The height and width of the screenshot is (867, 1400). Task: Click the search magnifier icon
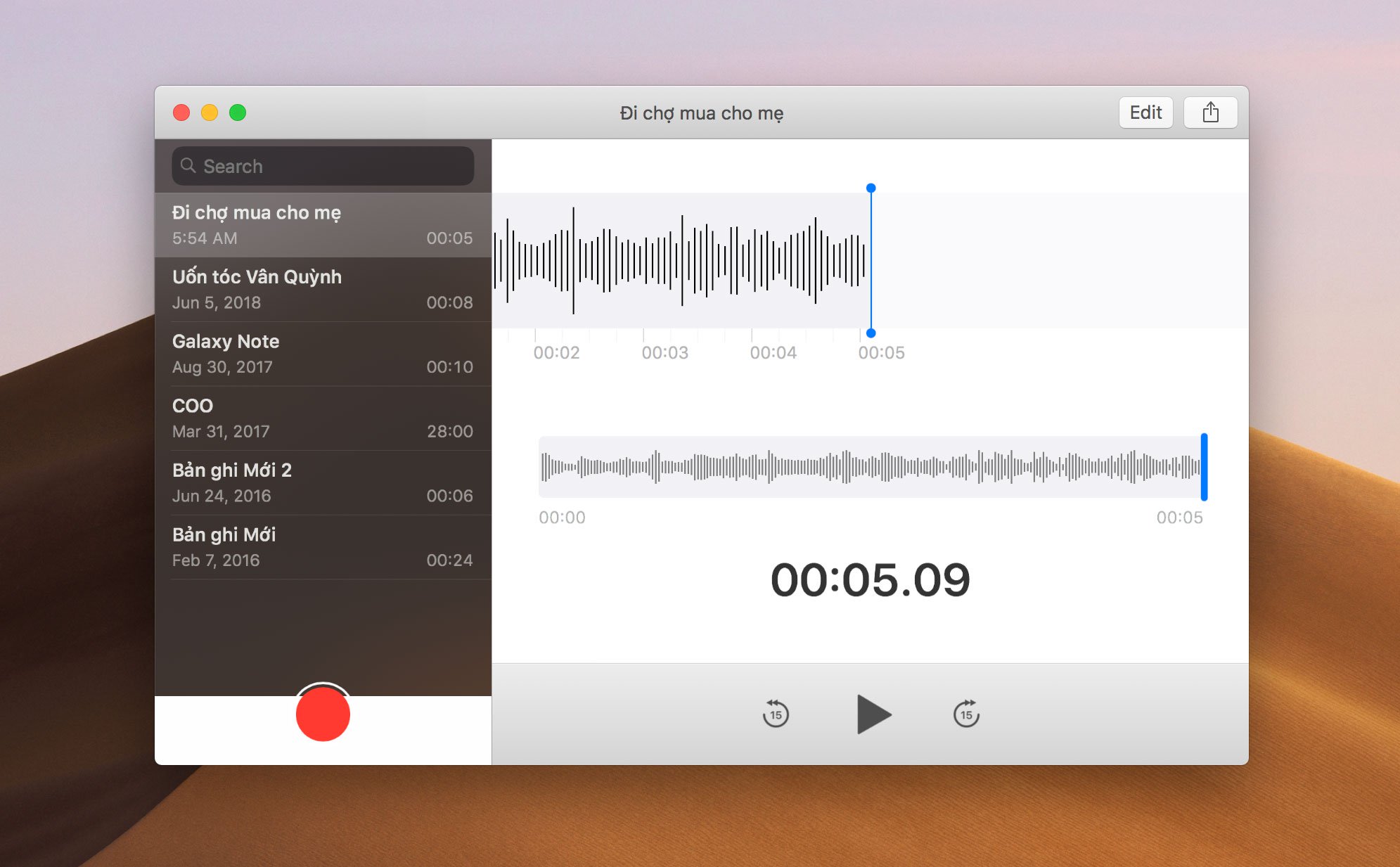tap(188, 166)
